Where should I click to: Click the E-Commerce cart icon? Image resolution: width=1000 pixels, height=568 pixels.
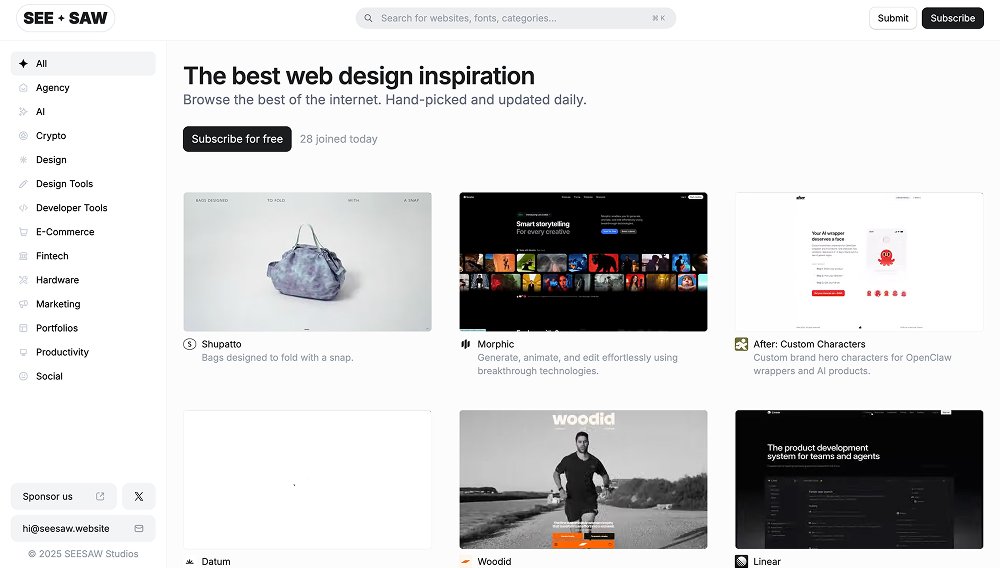tap(24, 232)
